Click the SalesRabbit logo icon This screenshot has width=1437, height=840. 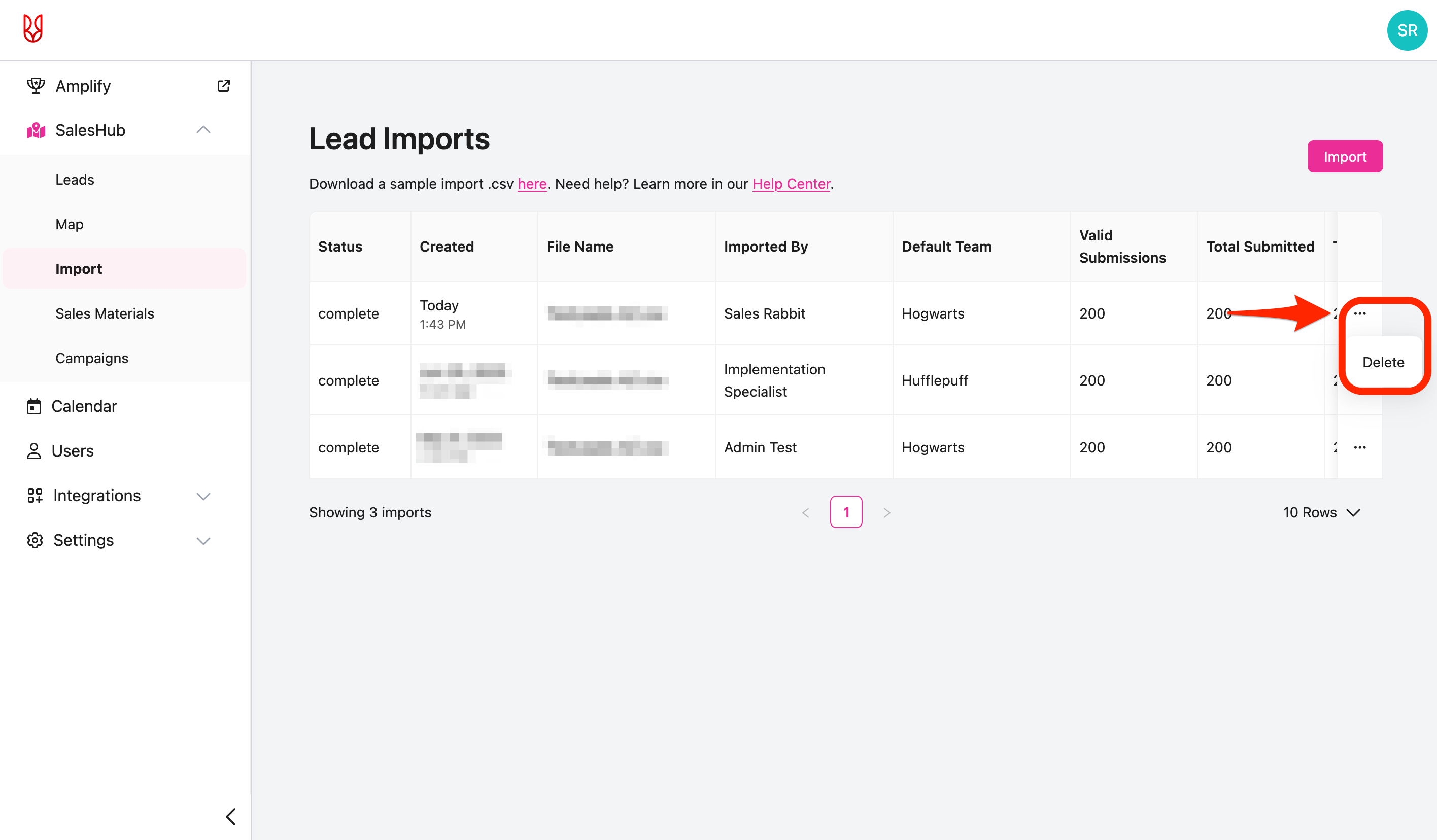tap(33, 28)
